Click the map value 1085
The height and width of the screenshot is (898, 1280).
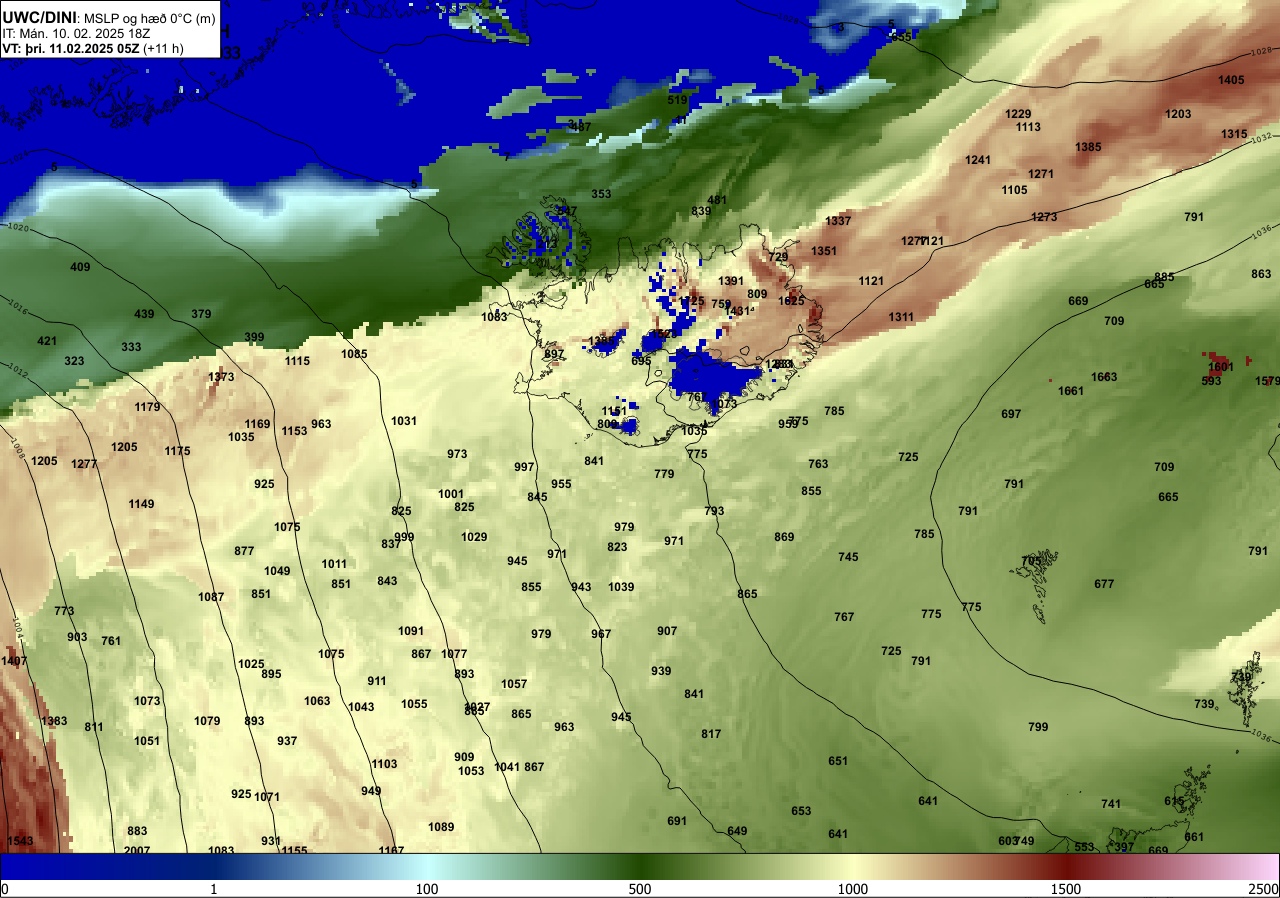click(354, 354)
